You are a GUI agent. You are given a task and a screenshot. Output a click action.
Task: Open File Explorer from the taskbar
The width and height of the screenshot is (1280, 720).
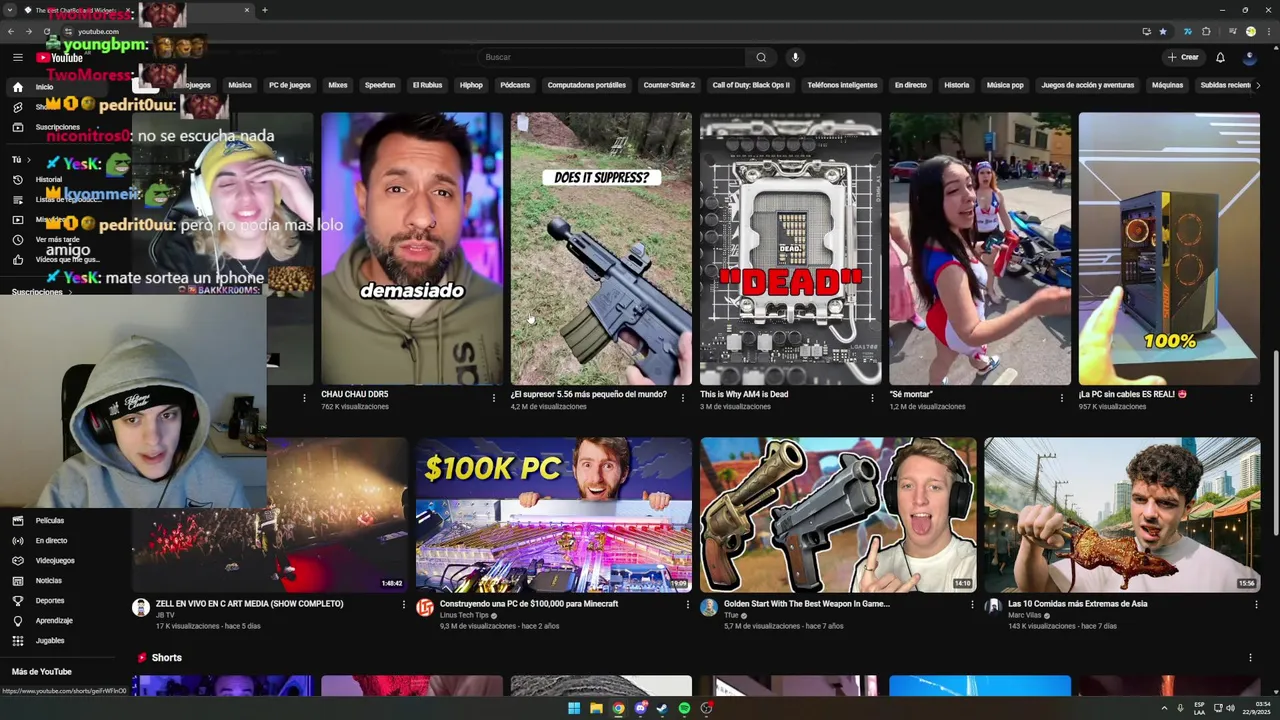tap(596, 708)
